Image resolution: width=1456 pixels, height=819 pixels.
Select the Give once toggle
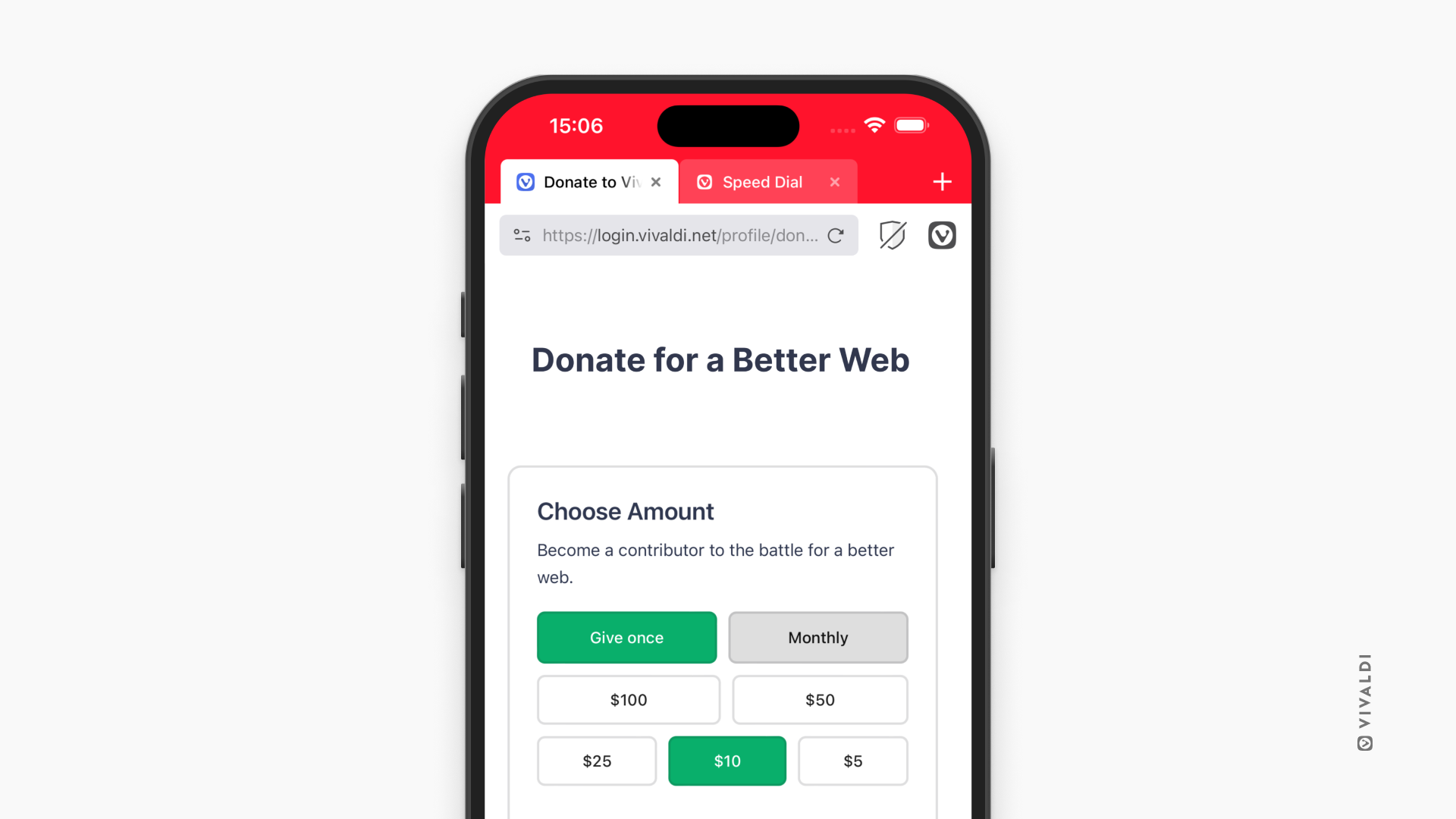[627, 637]
